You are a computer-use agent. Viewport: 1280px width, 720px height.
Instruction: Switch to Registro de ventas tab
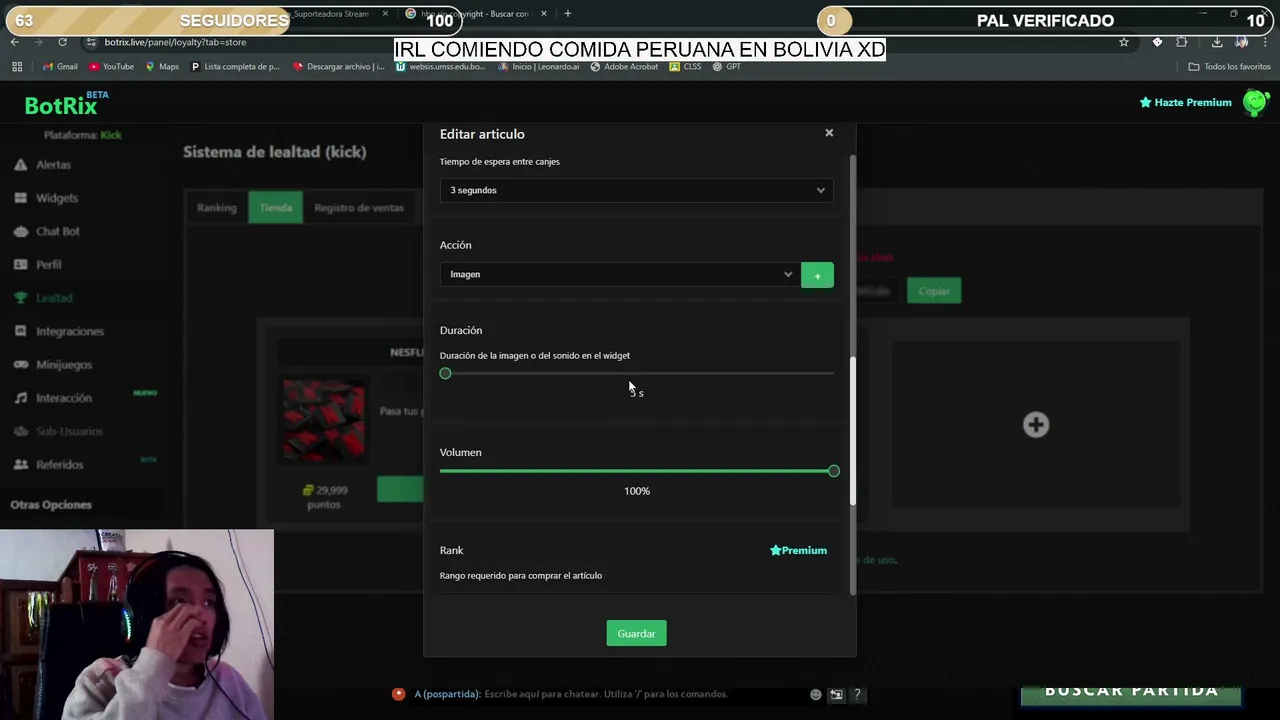click(x=359, y=207)
